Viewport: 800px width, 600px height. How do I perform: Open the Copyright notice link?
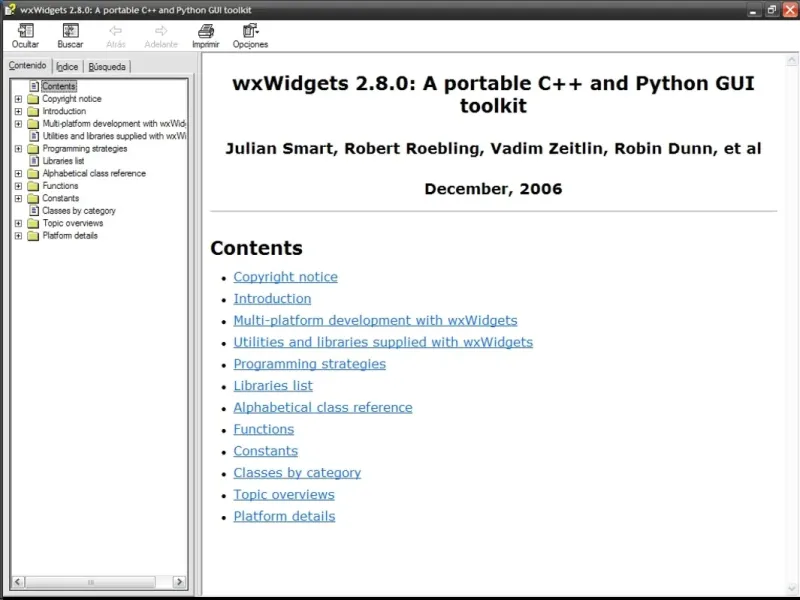(x=285, y=277)
